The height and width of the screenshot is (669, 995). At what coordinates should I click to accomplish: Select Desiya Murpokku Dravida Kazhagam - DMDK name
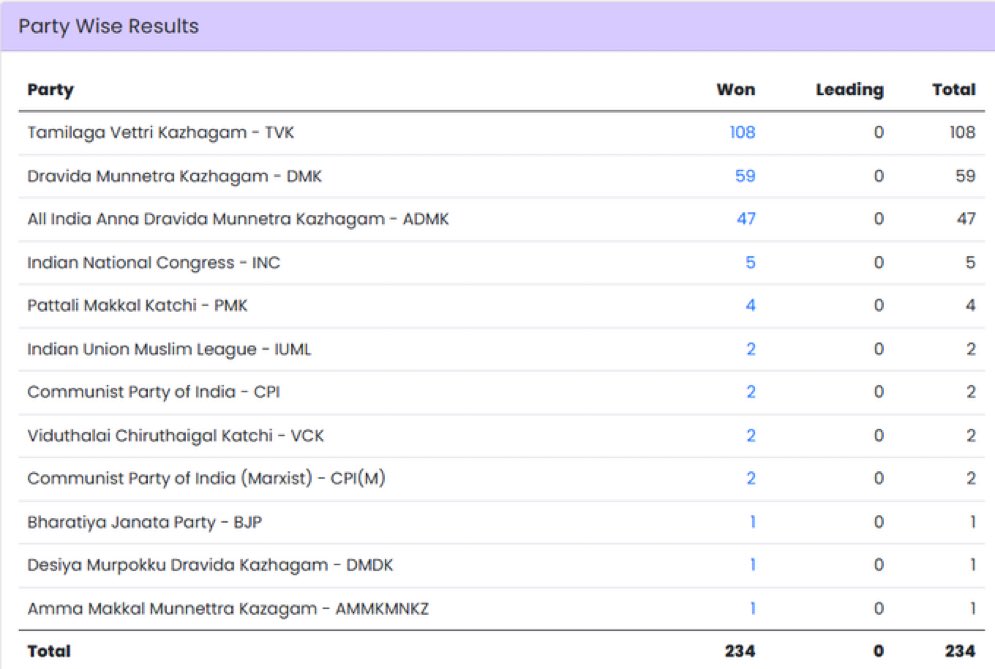pos(210,565)
